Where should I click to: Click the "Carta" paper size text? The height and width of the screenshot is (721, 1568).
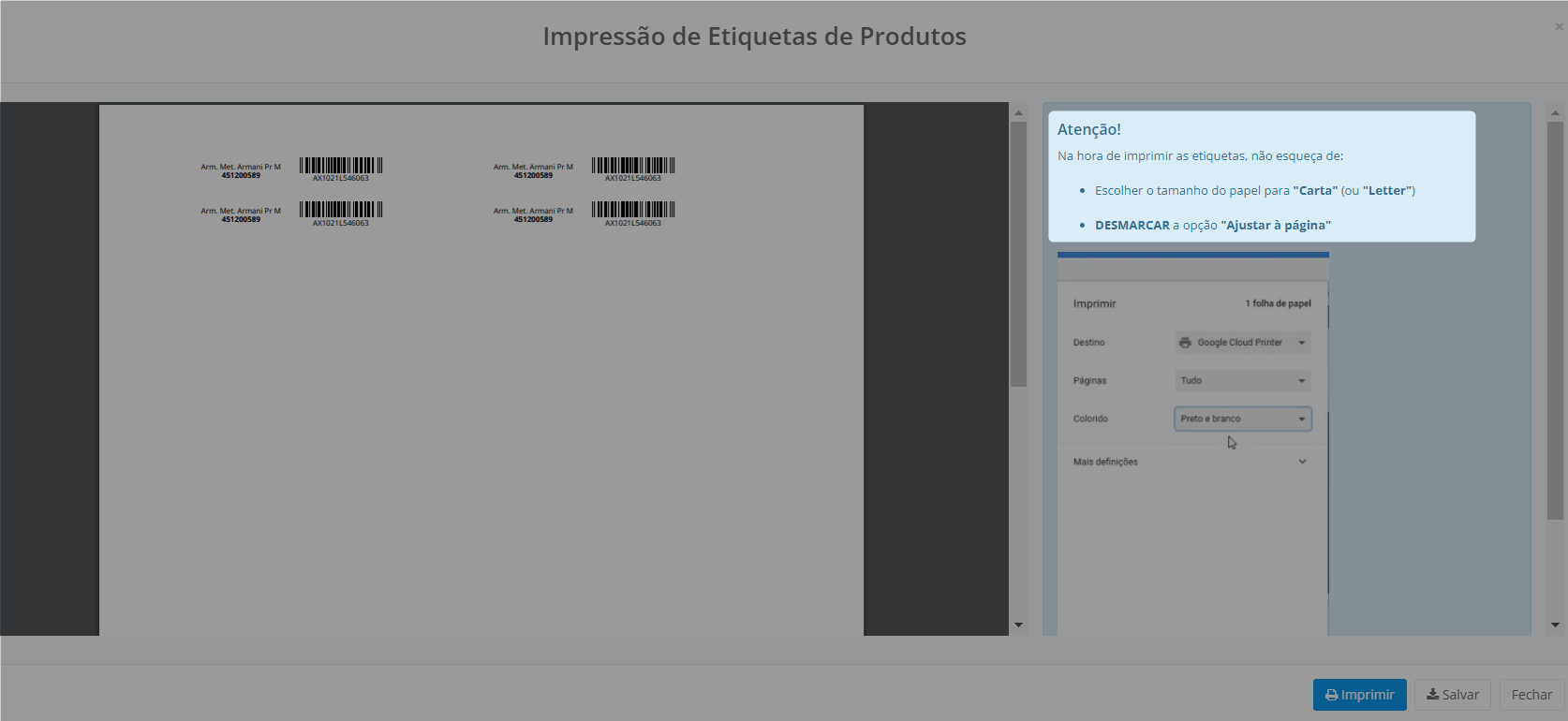(1315, 191)
